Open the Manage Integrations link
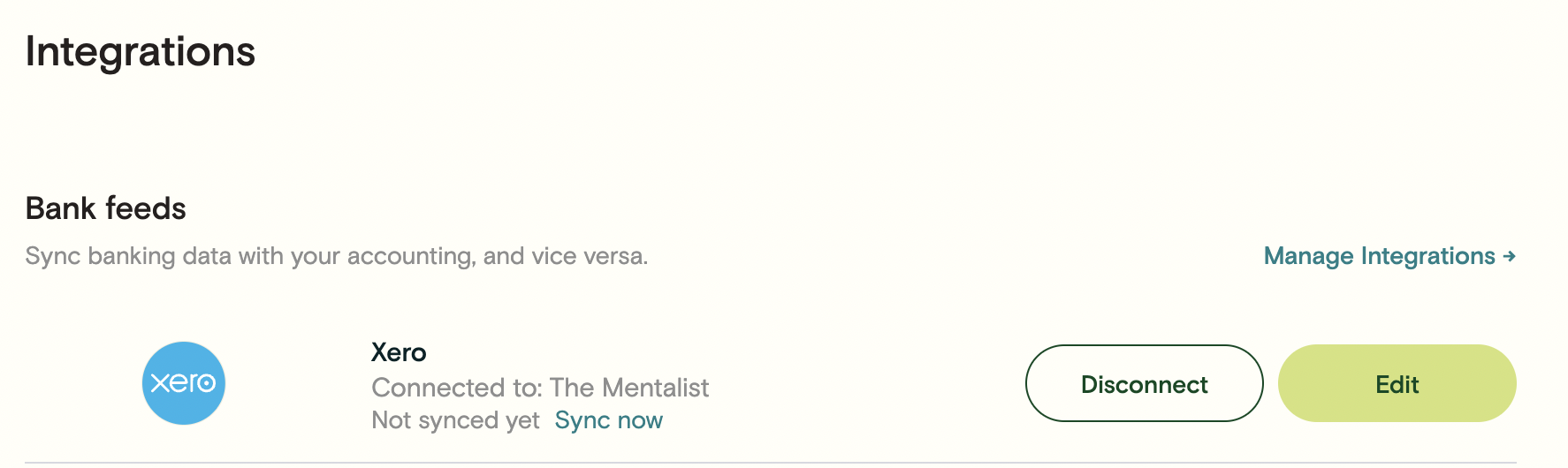This screenshot has height=468, width=1568. click(x=1389, y=256)
